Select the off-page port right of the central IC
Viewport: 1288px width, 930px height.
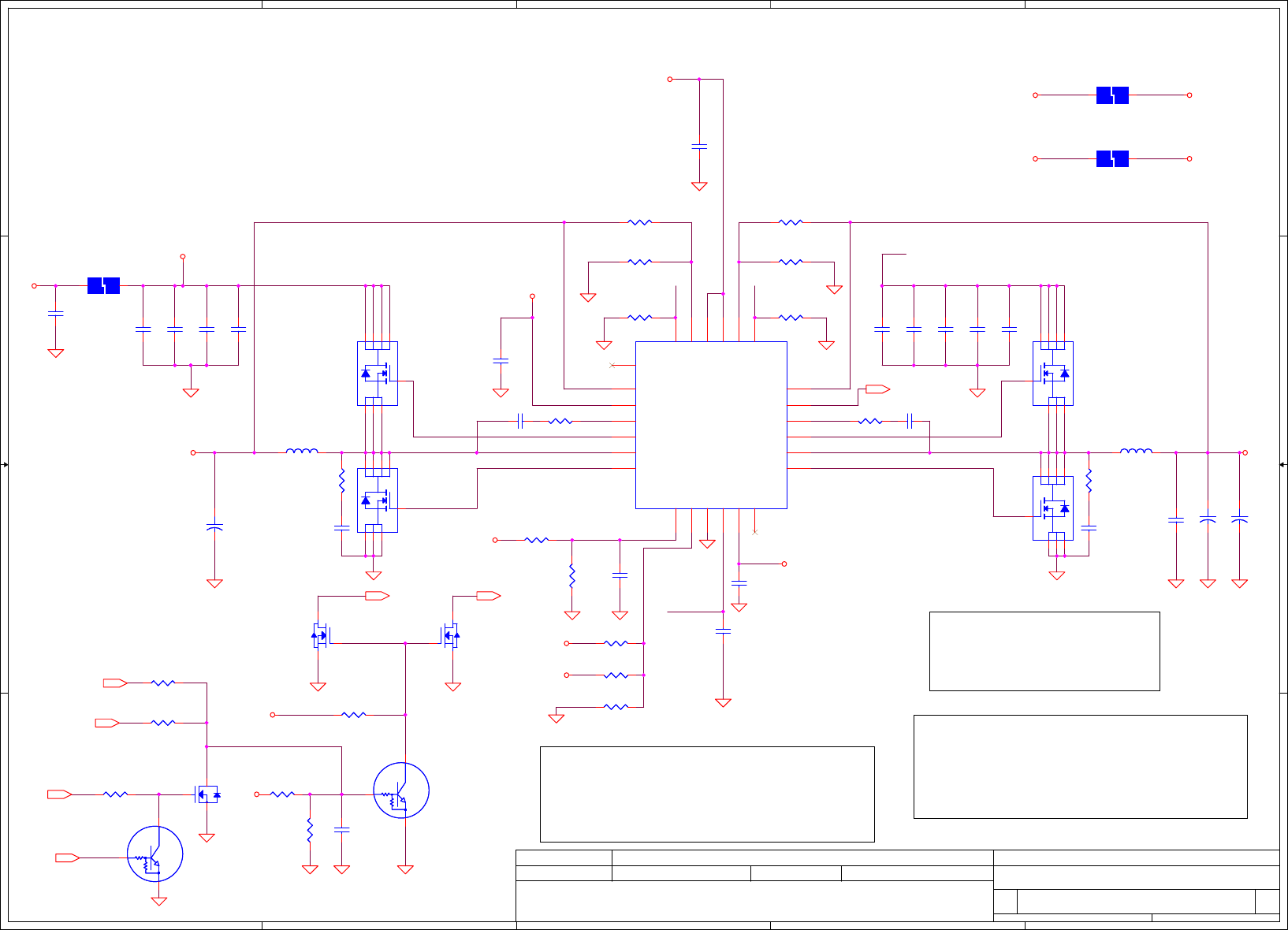point(878,389)
